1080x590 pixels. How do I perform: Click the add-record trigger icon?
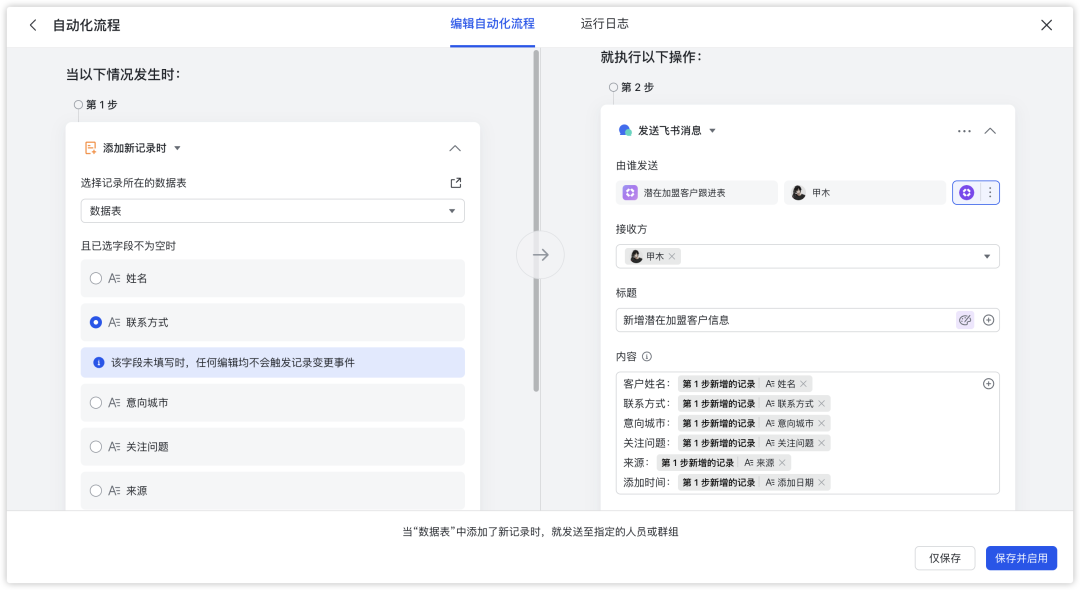[90, 148]
